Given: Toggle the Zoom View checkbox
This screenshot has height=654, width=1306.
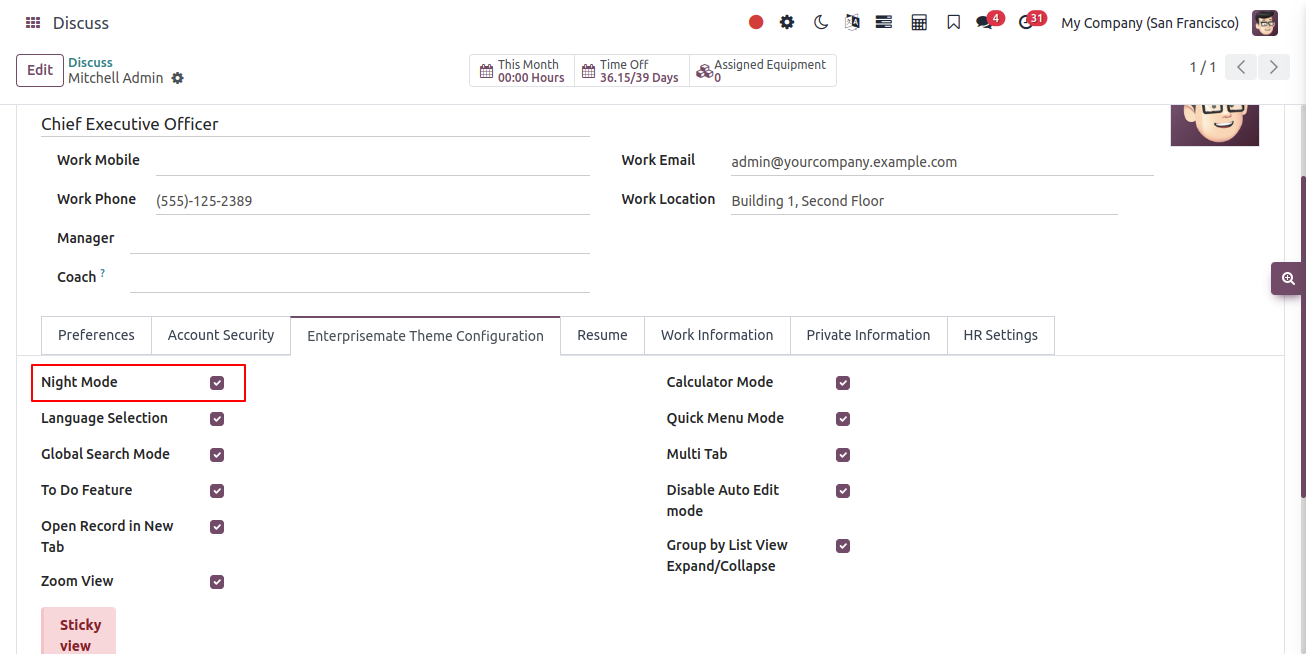Looking at the screenshot, I should point(217,582).
